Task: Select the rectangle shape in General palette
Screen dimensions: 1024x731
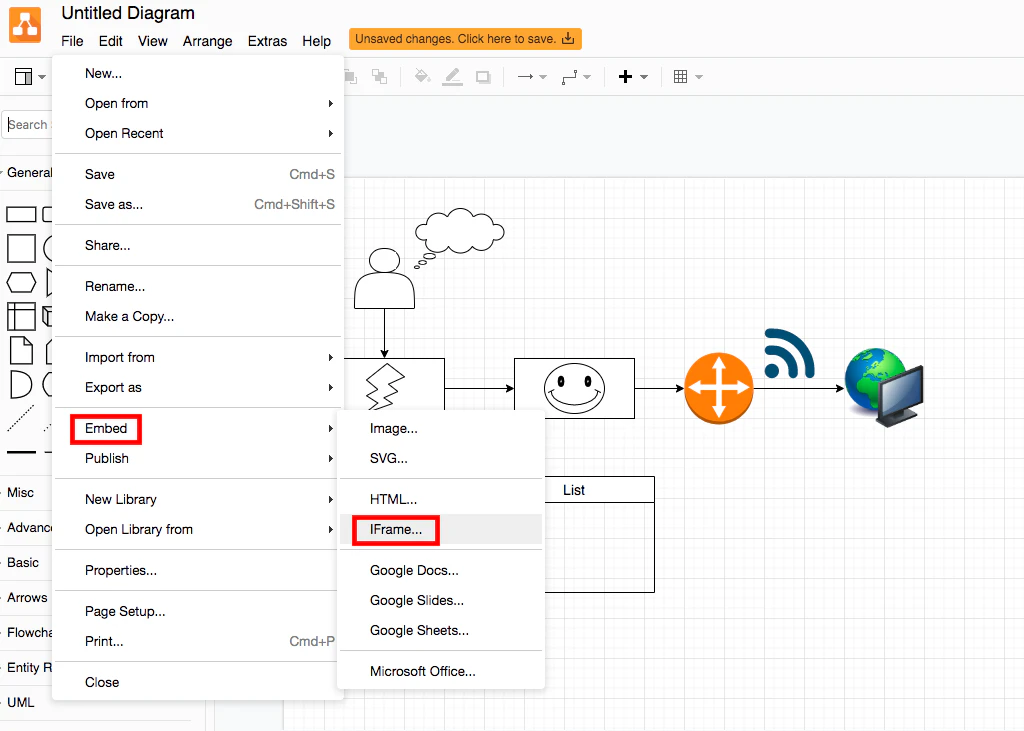Action: click(x=21, y=214)
